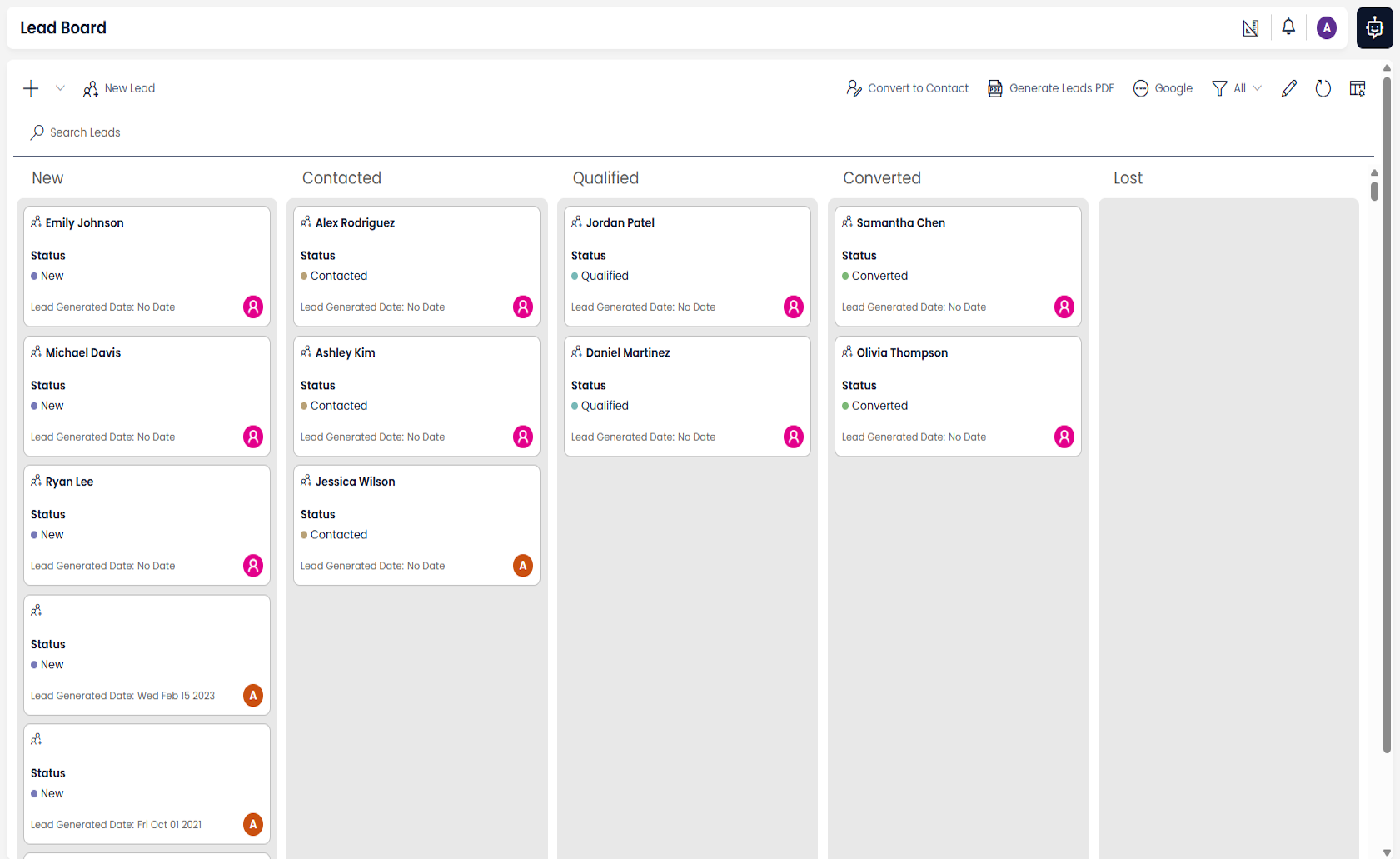
Task: Expand the add options chevron
Action: pos(60,88)
